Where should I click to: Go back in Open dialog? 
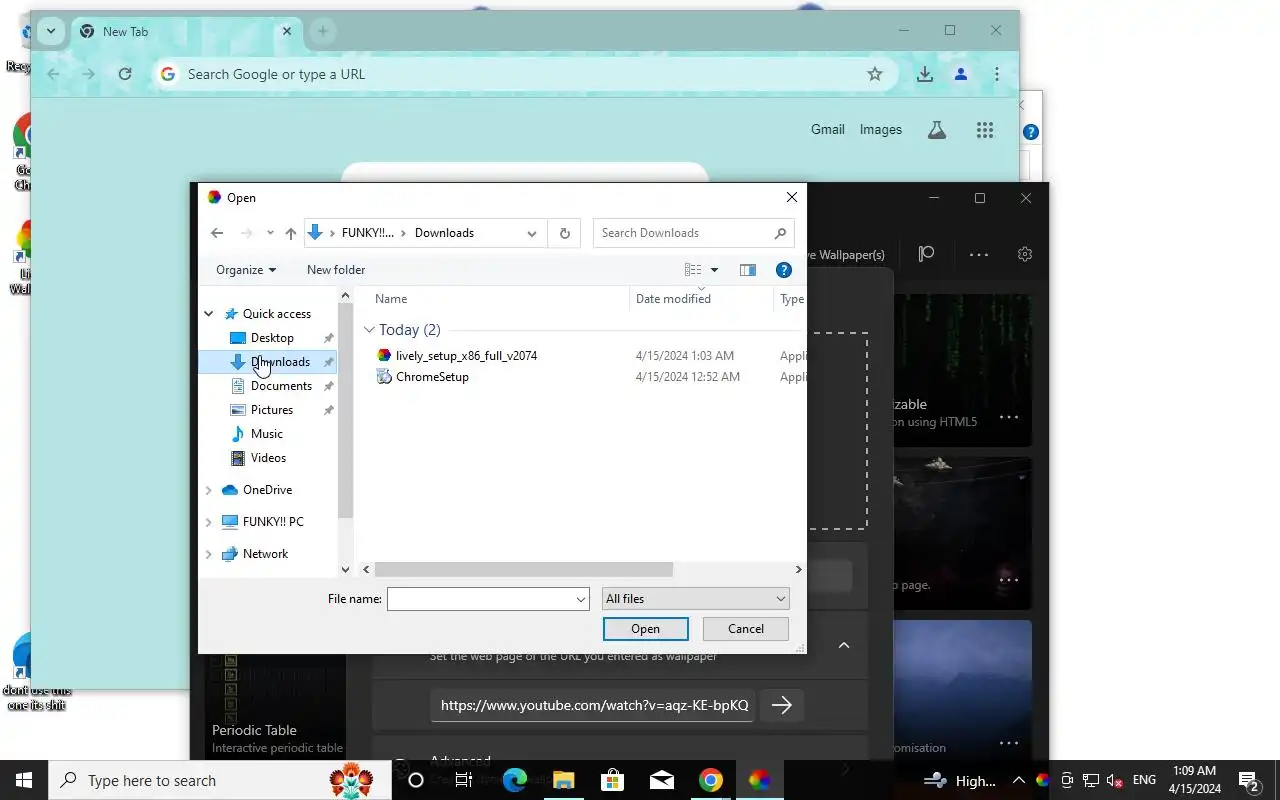click(x=217, y=233)
